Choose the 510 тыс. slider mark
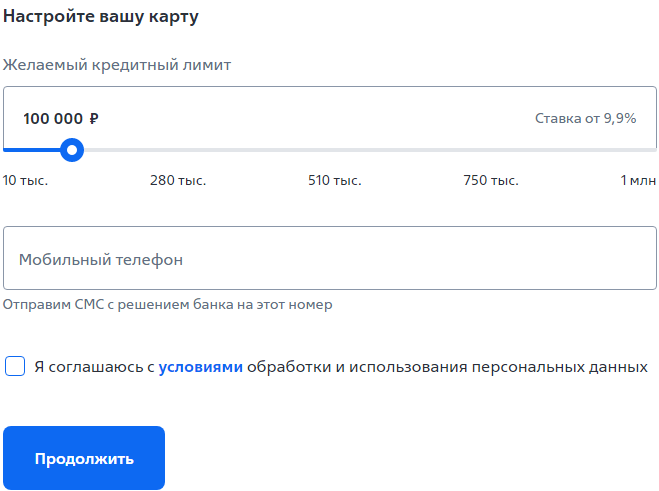 pos(335,180)
